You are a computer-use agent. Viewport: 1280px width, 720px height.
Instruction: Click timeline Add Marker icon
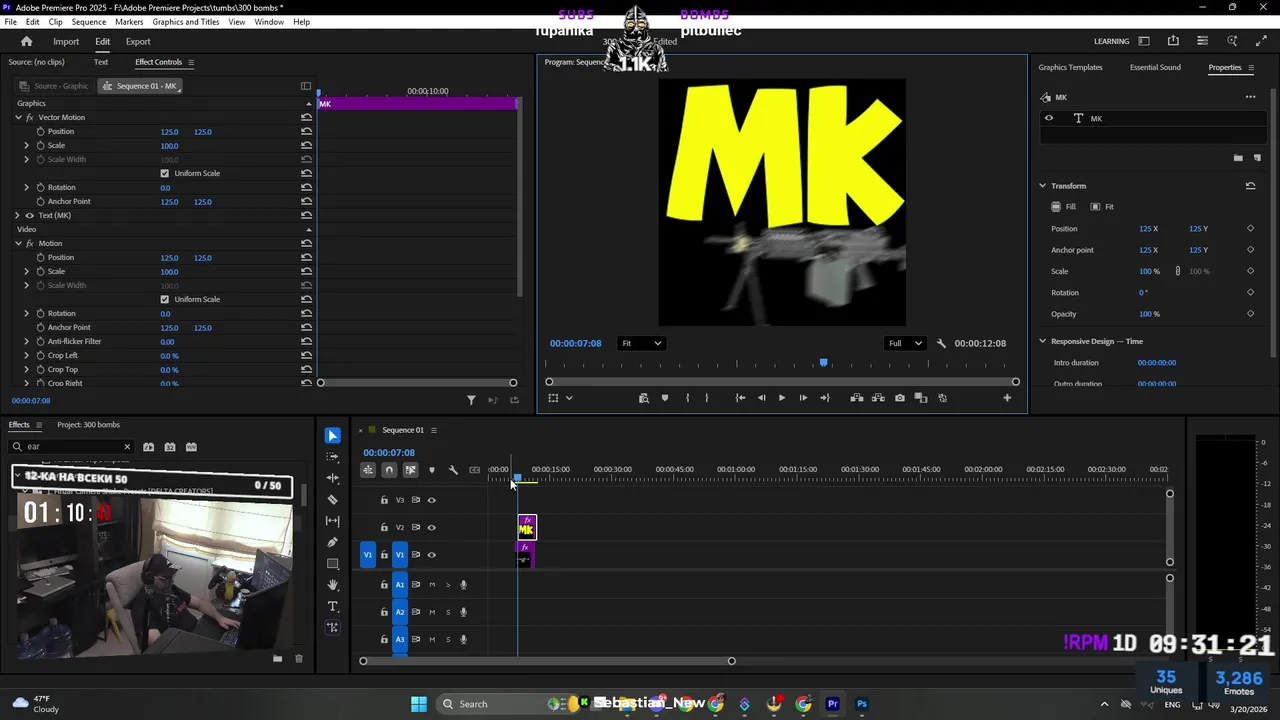point(432,470)
